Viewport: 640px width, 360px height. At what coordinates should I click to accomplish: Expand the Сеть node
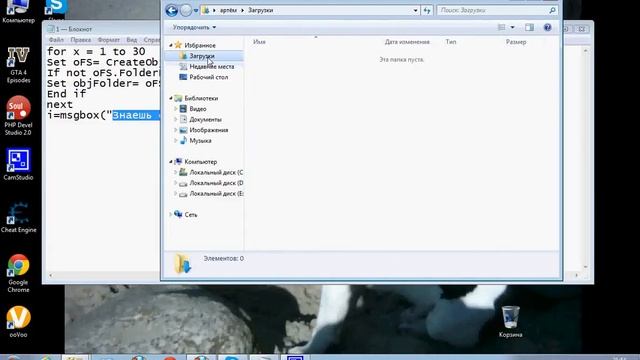point(171,215)
